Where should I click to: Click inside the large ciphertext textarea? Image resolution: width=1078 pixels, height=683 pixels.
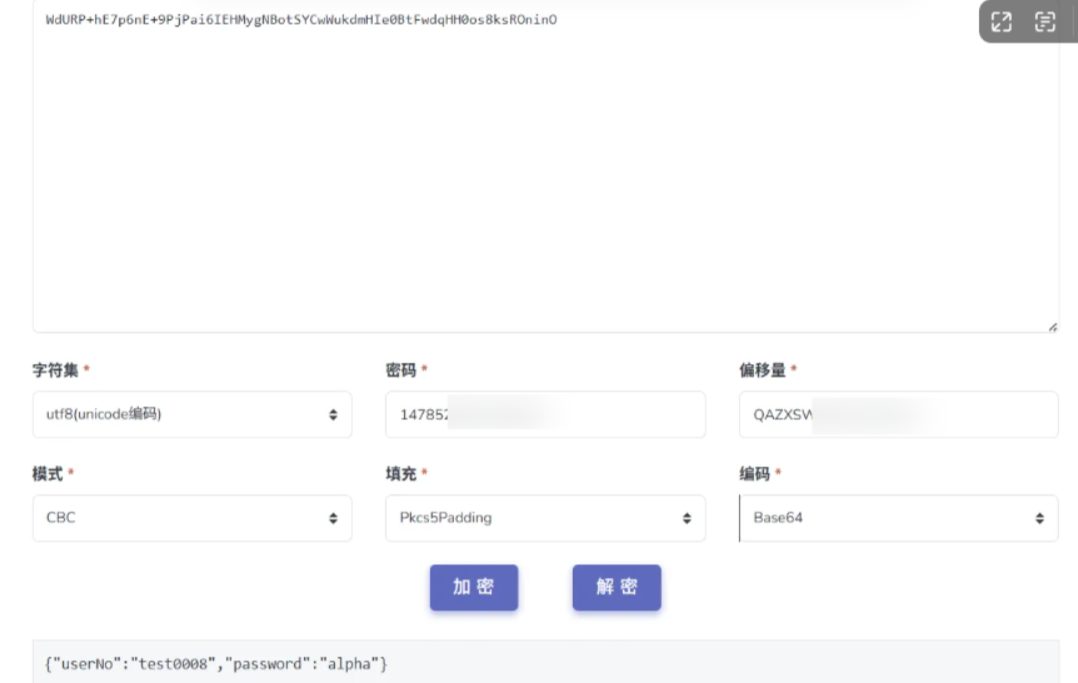pos(545,170)
